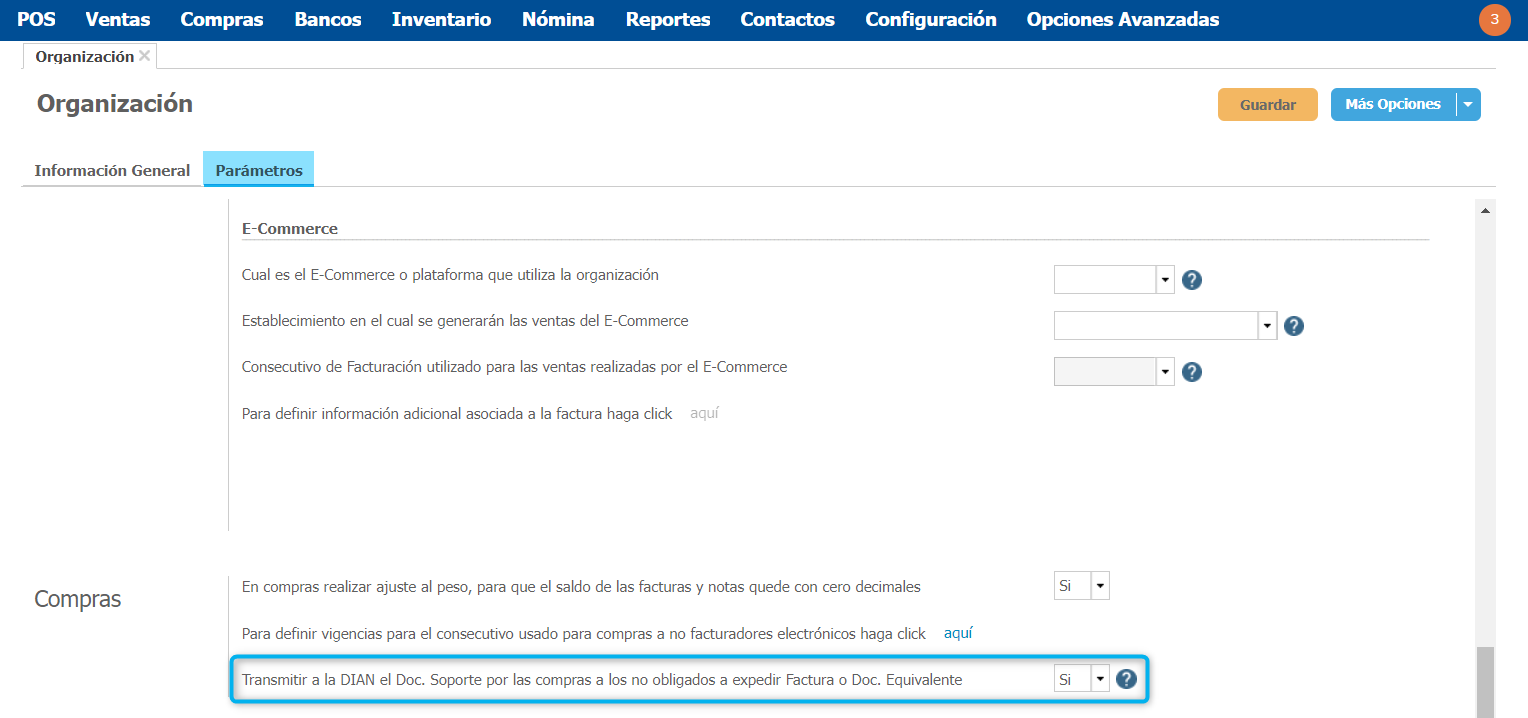
Task: Click the Más Opciones button
Action: pyautogui.click(x=1392, y=104)
